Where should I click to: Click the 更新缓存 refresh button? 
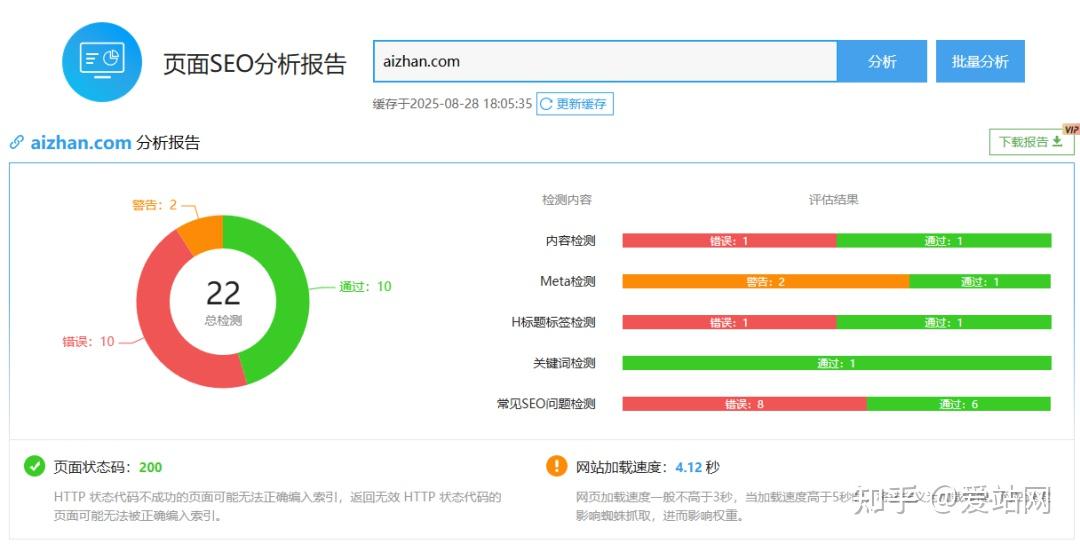click(574, 104)
